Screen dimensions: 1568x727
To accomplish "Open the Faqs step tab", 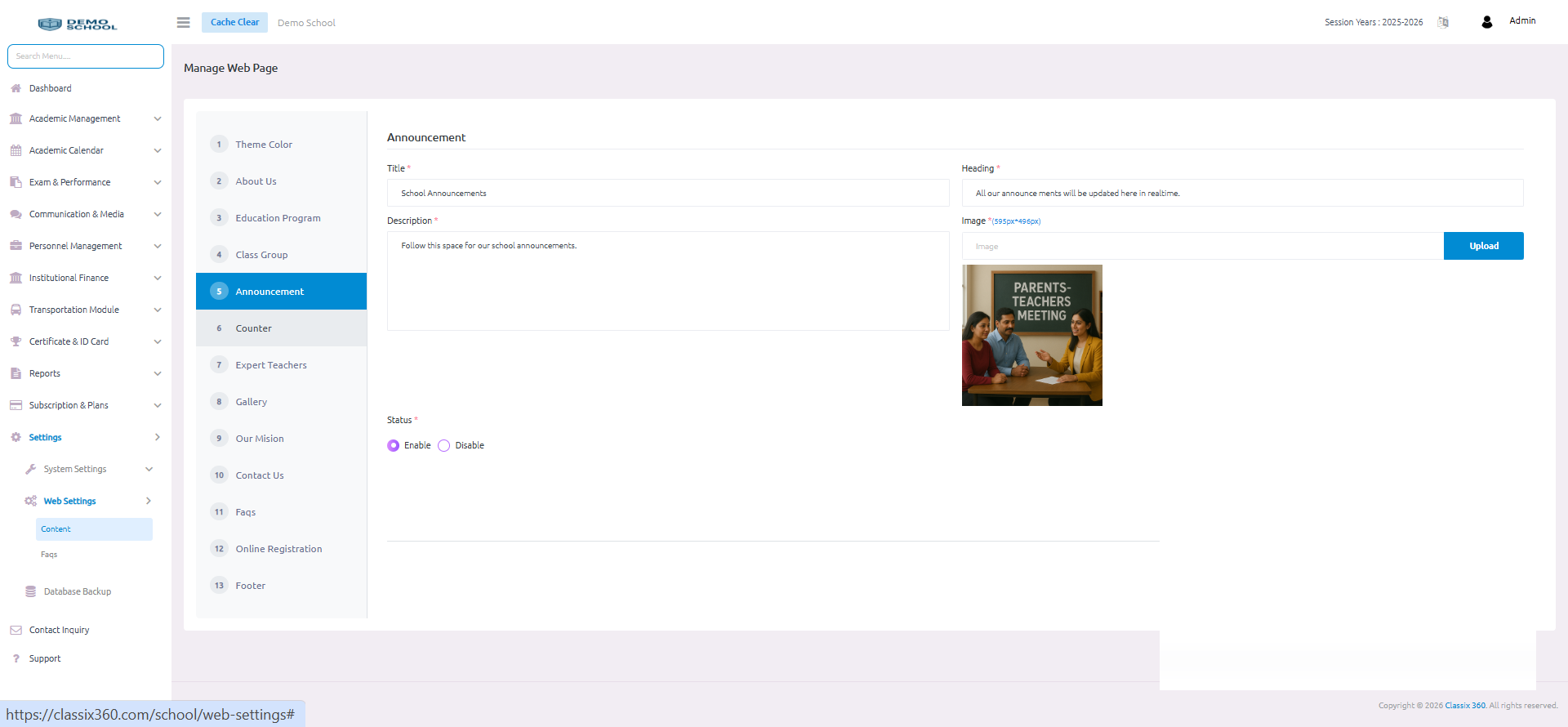I will [281, 512].
